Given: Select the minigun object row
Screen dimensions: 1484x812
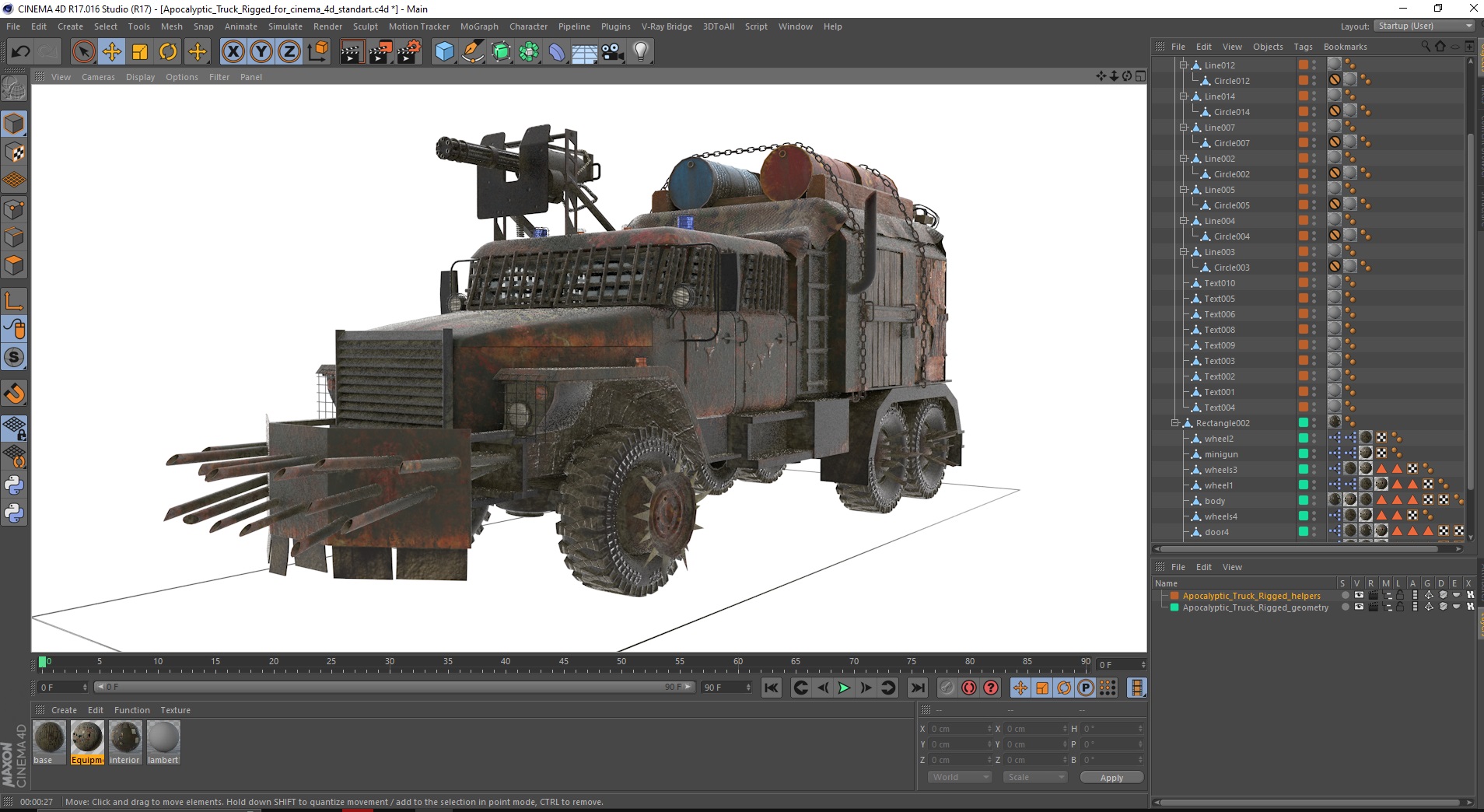Looking at the screenshot, I should point(1221,454).
